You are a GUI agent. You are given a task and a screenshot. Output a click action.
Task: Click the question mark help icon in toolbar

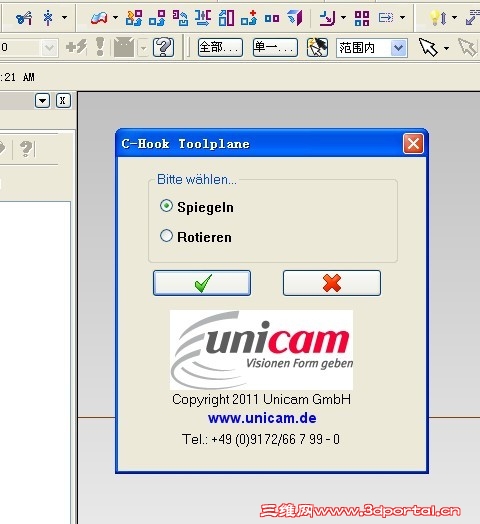163,47
